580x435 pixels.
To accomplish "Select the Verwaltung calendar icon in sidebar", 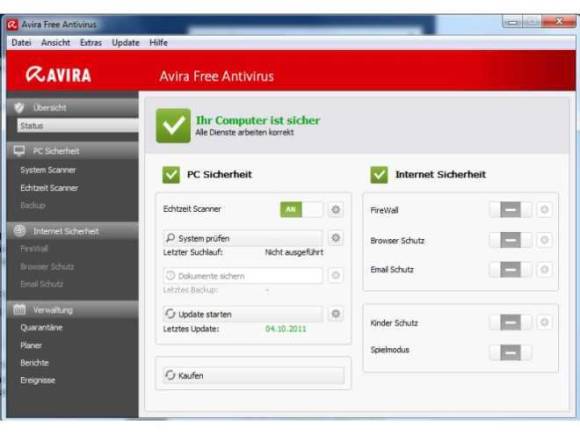I will pos(19,309).
